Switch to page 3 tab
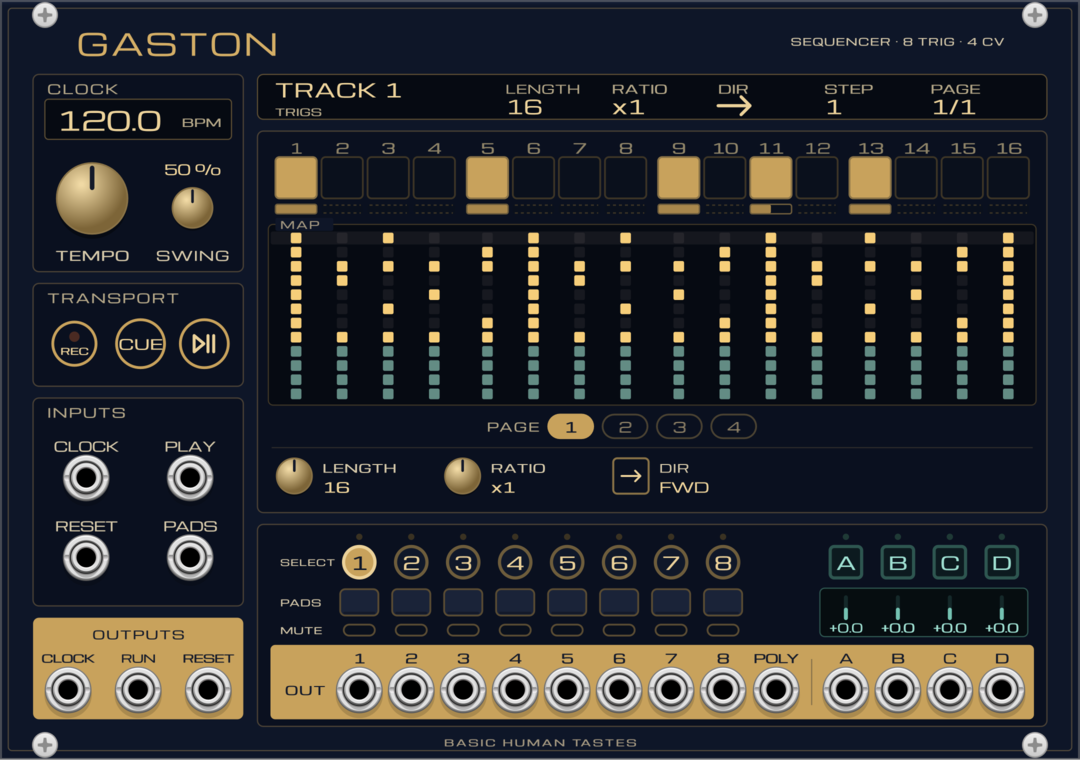Screen dimensions: 1080x760 coord(679,427)
